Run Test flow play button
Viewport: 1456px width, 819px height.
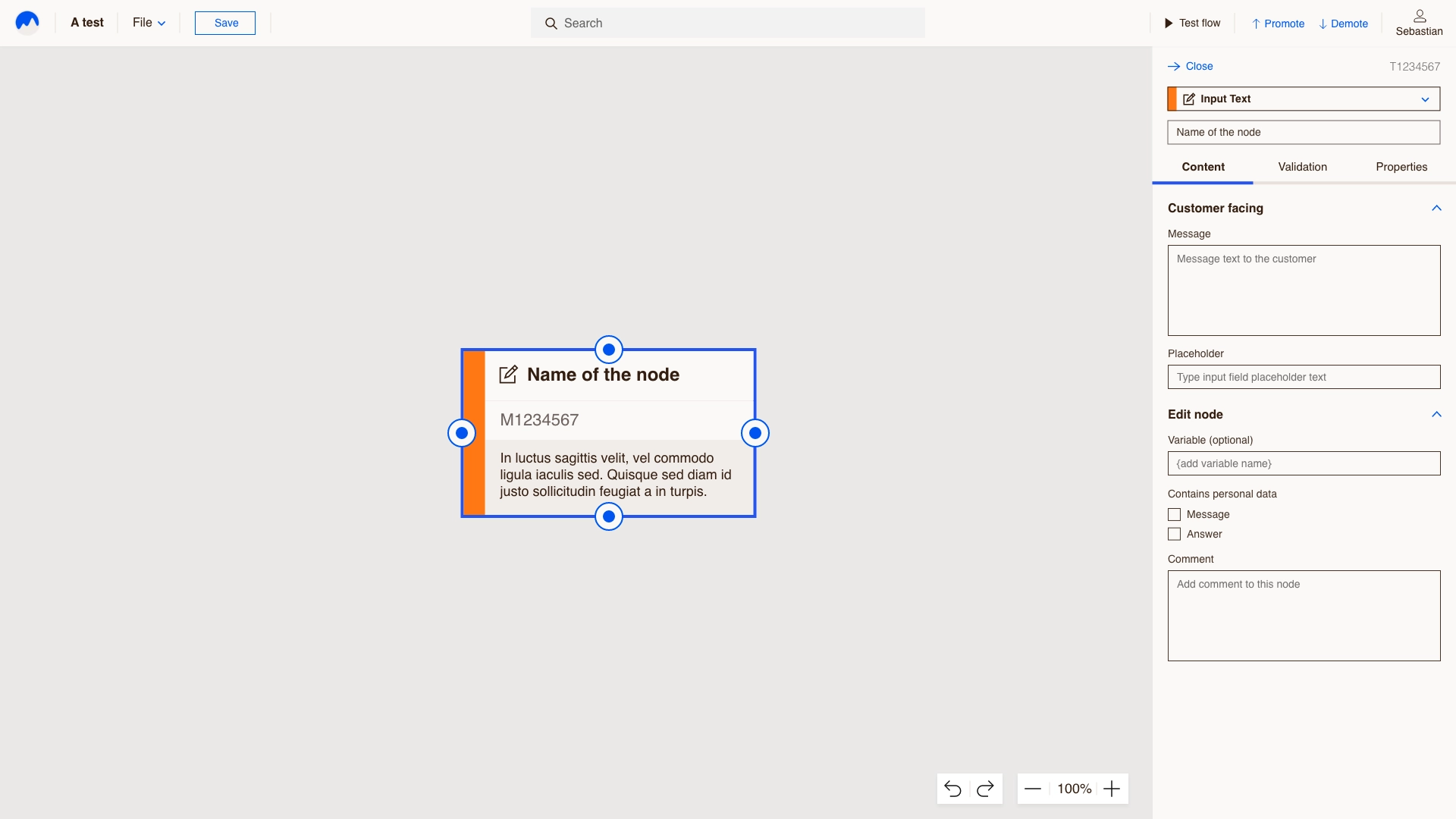point(1192,23)
